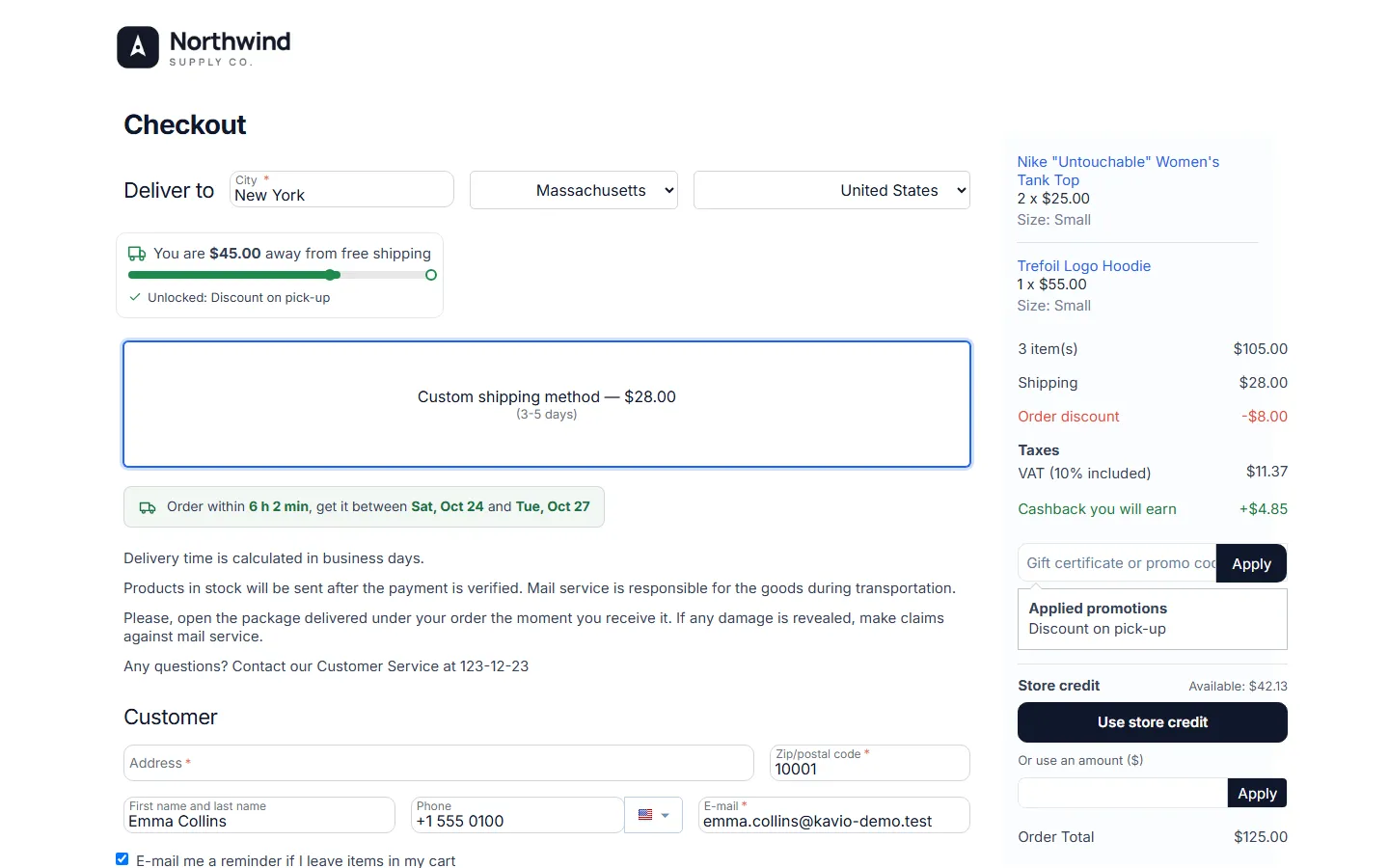Apply the gift certificate or promo code
Image resolution: width=1389 pixels, height=868 pixels.
point(1252,564)
